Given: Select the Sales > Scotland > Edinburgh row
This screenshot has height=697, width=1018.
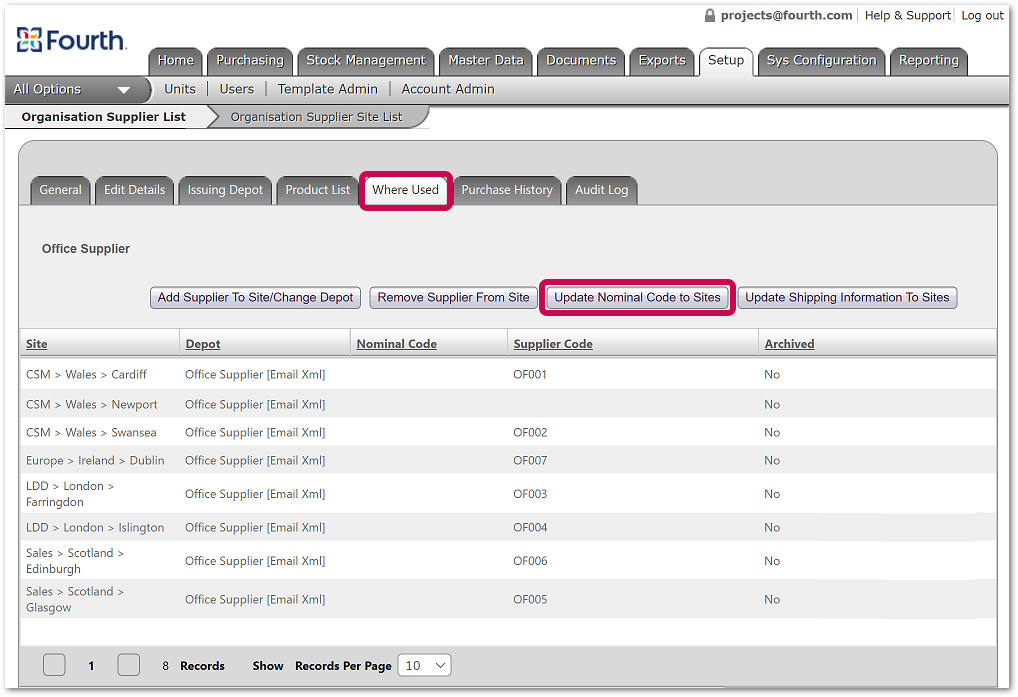Looking at the screenshot, I should [x=508, y=561].
